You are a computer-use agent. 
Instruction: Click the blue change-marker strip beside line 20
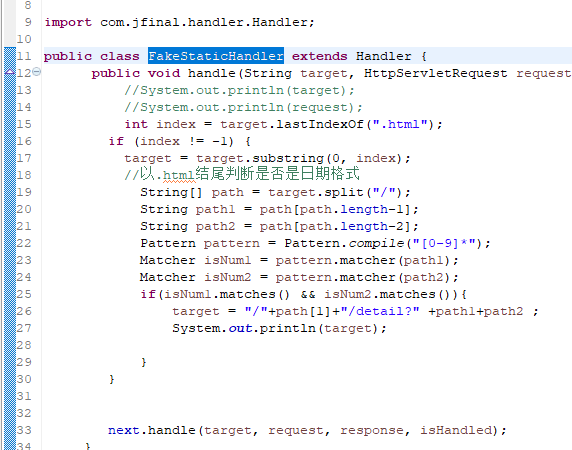point(10,209)
